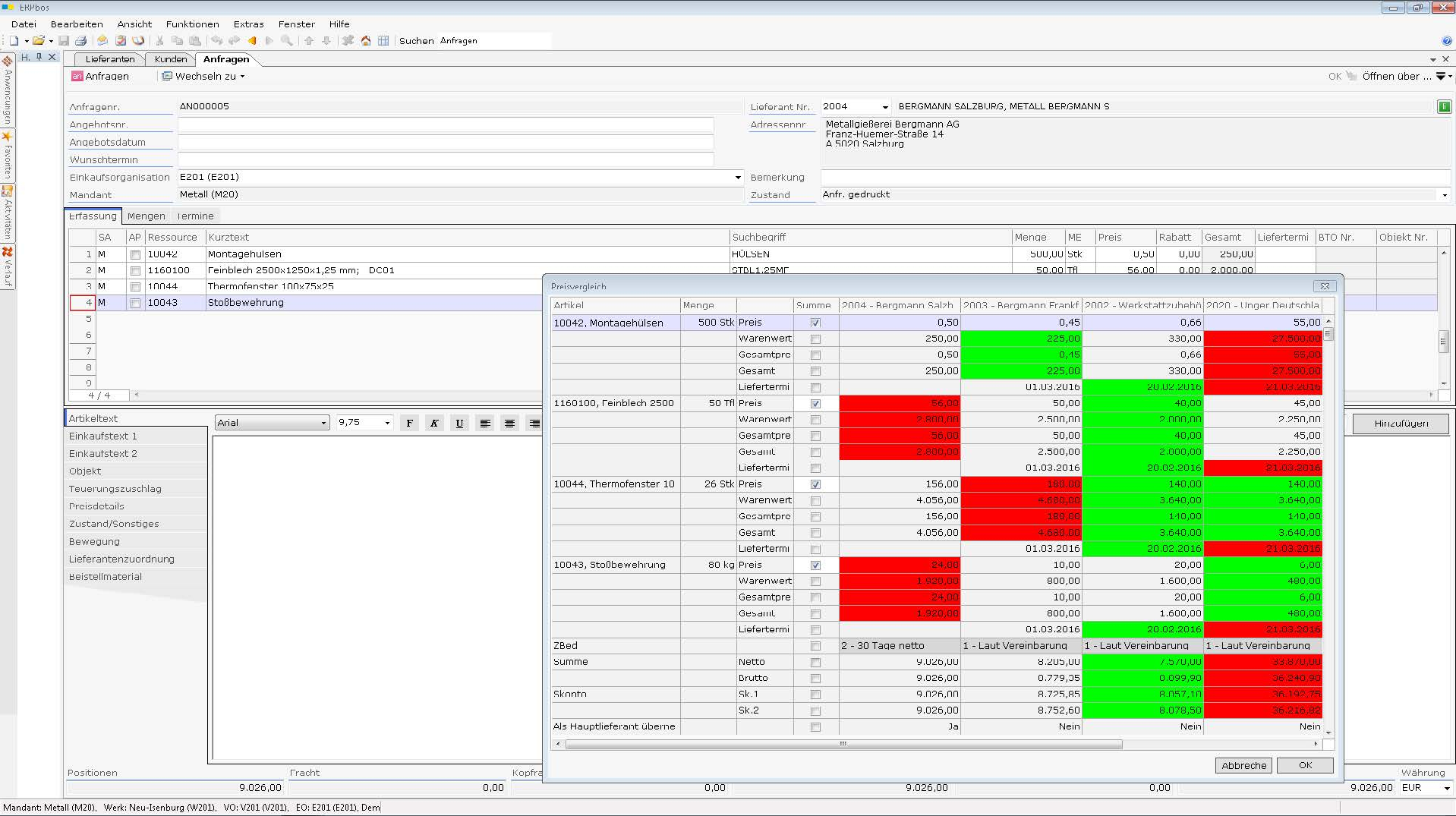Click the grid table icon in toolbar
Image resolution: width=1456 pixels, height=816 pixels.
383,41
